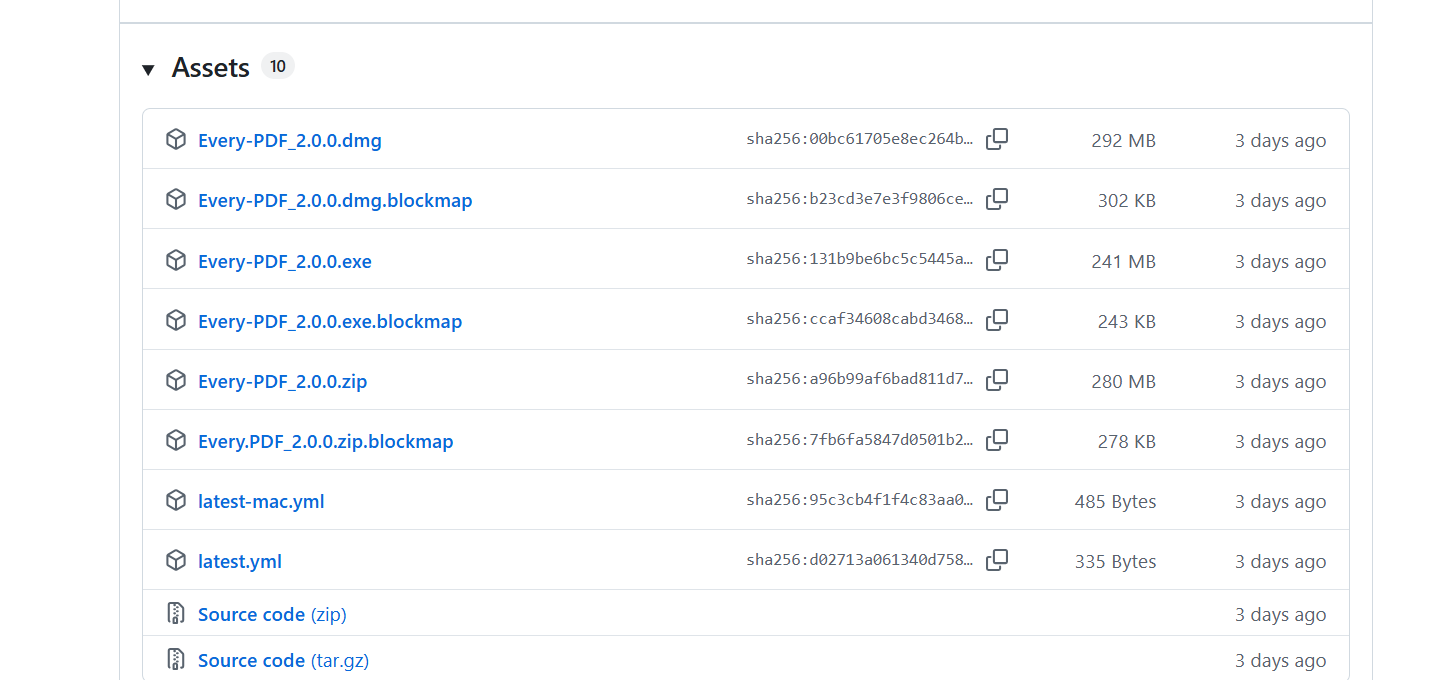1446x680 pixels.
Task: Click the hash text sha256:00bc61705e8ec264b…
Action: click(x=860, y=140)
